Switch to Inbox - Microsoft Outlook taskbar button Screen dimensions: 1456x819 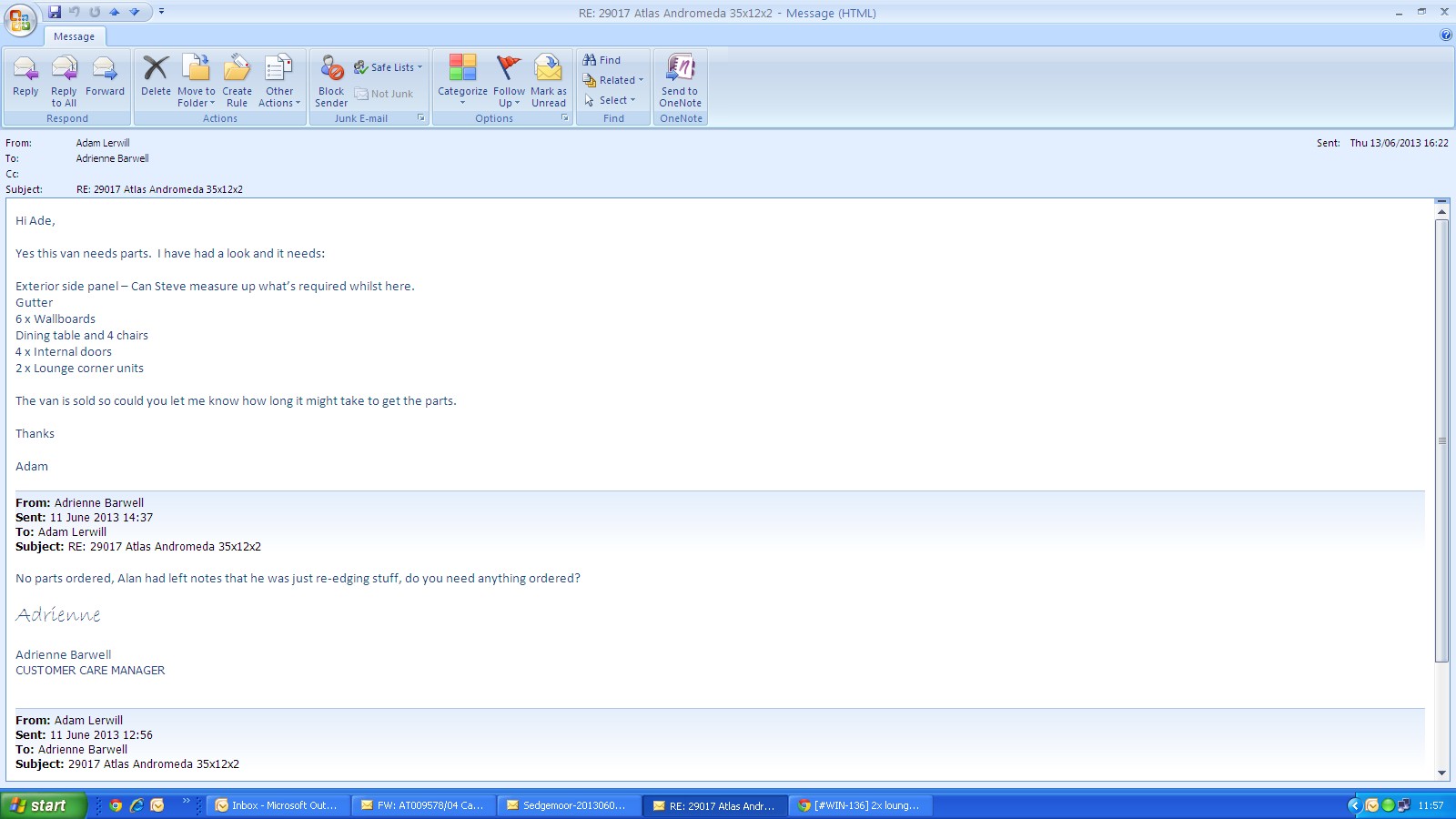(x=278, y=805)
